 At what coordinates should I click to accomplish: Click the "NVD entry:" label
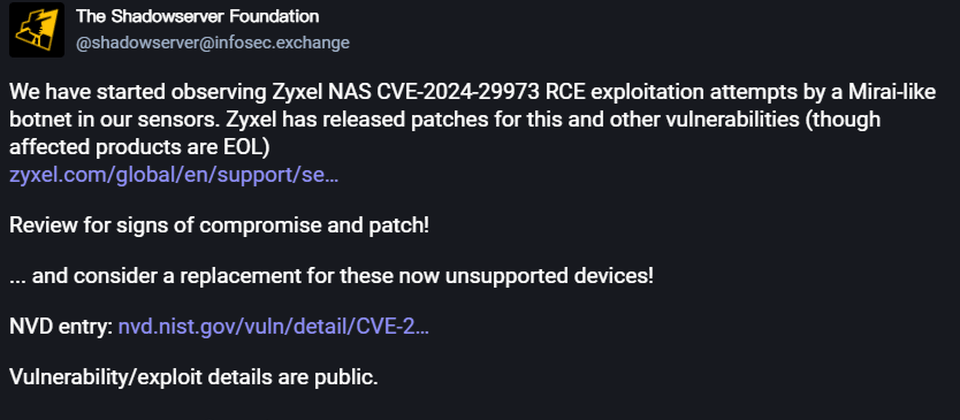pos(61,327)
